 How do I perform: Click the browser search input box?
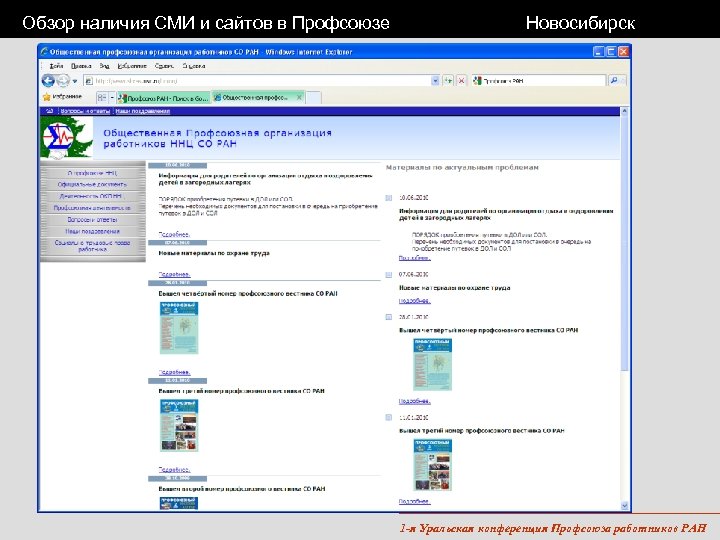point(544,81)
